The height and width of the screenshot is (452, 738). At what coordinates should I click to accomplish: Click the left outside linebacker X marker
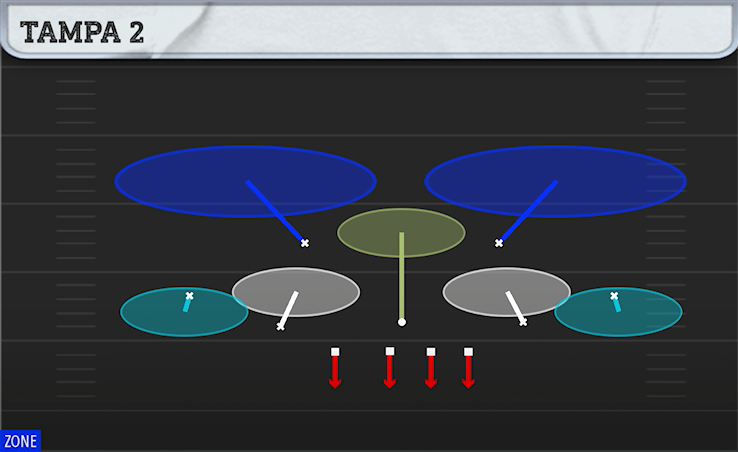281,326
